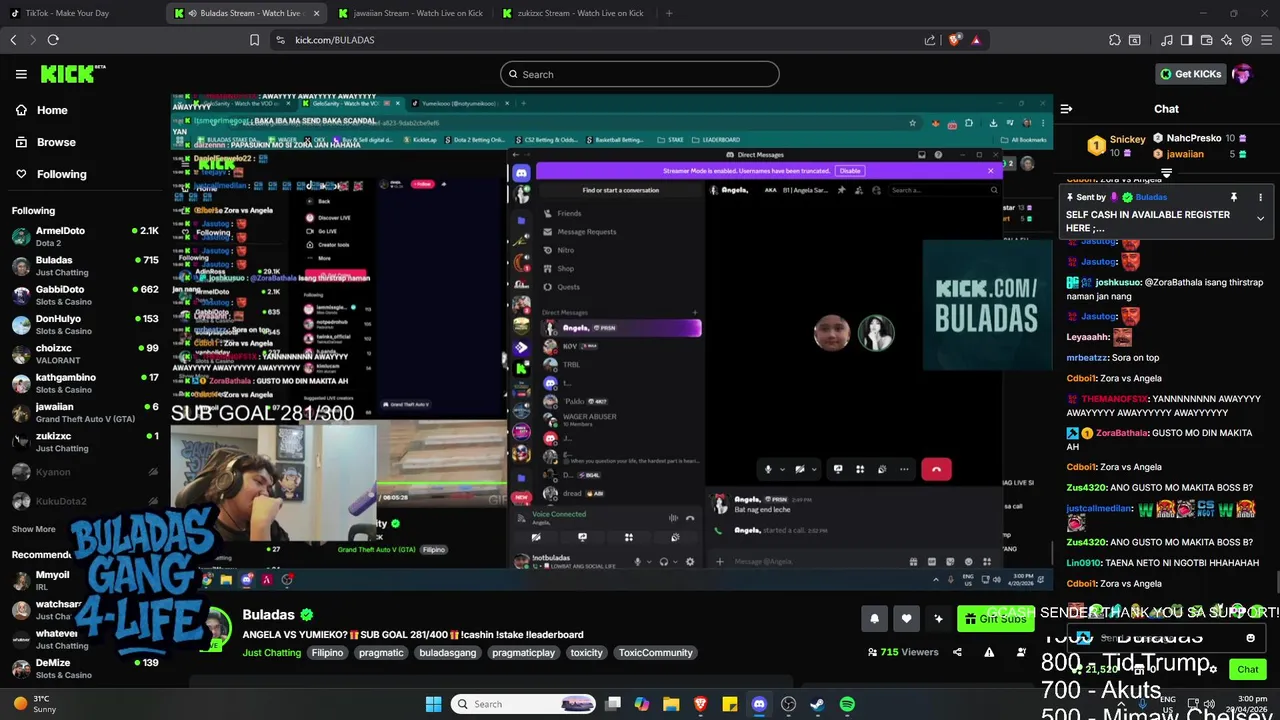Expand Show More in Following list
This screenshot has height=720, width=1280.
click(x=34, y=529)
